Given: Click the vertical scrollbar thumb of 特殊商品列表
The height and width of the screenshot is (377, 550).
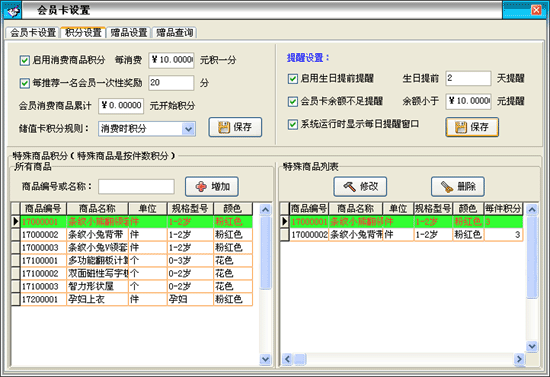Looking at the screenshot, I should [532, 257].
